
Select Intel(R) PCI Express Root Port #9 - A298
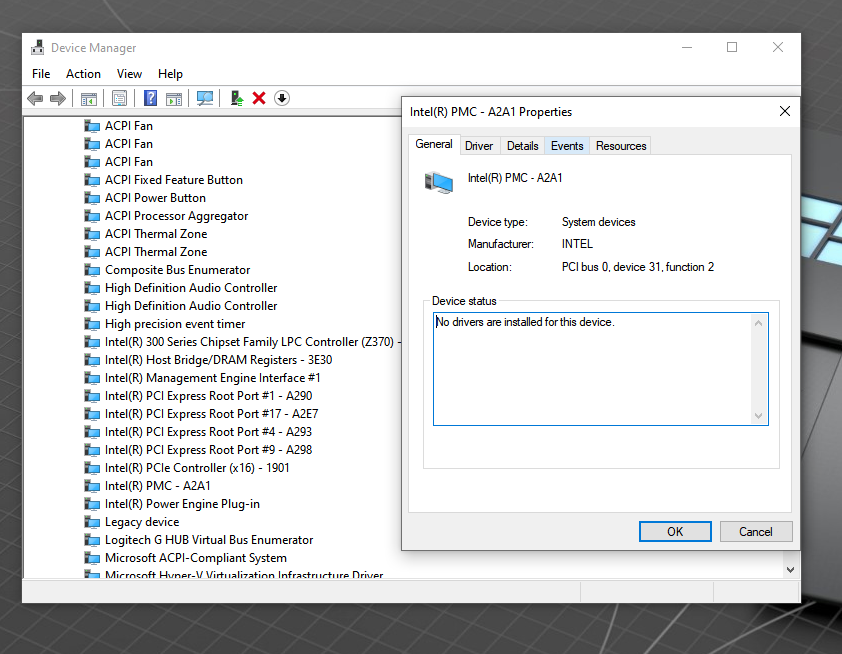coord(208,450)
